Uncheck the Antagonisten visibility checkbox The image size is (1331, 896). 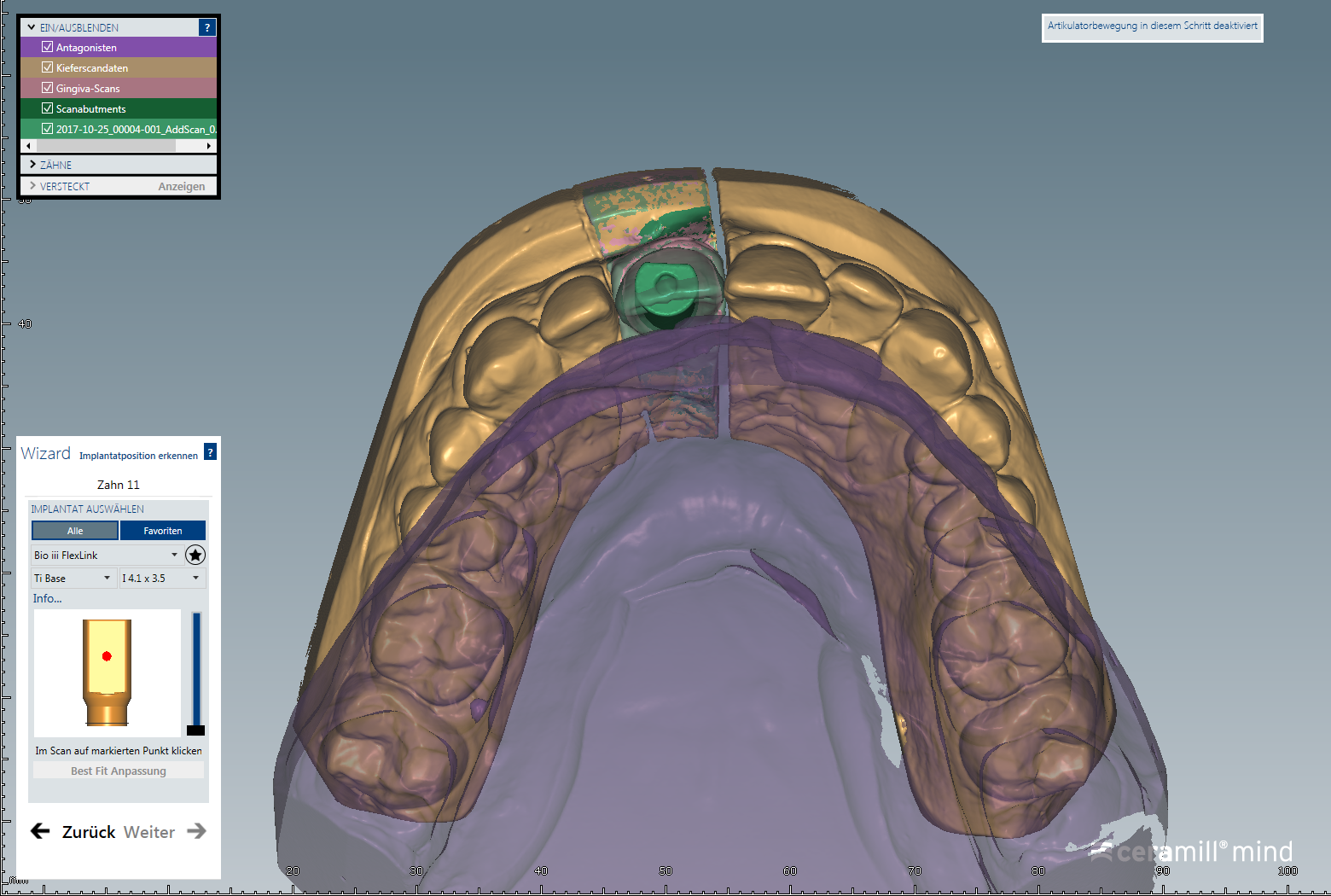[x=48, y=47]
